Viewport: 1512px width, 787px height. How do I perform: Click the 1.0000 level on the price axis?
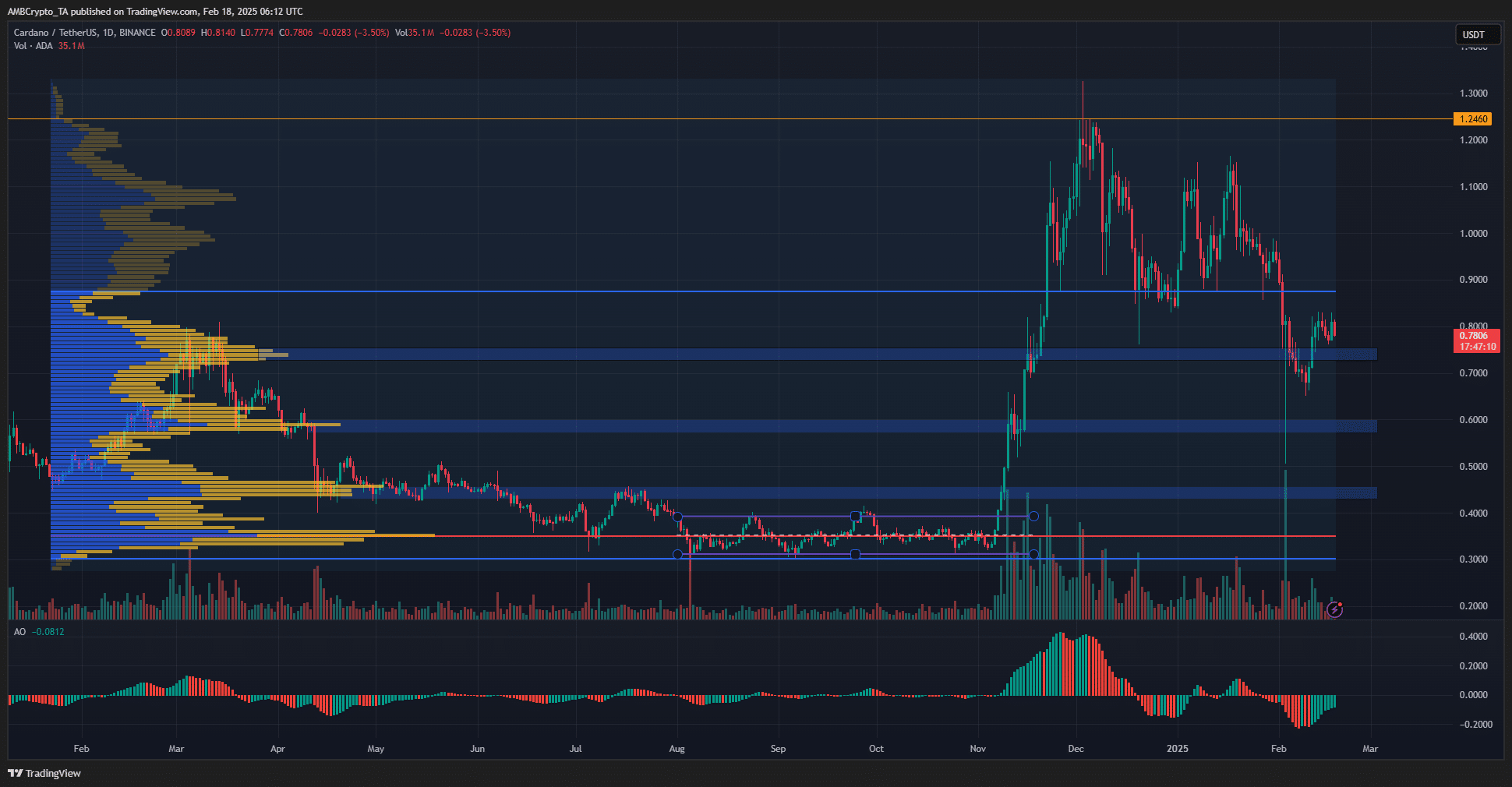click(x=1473, y=234)
